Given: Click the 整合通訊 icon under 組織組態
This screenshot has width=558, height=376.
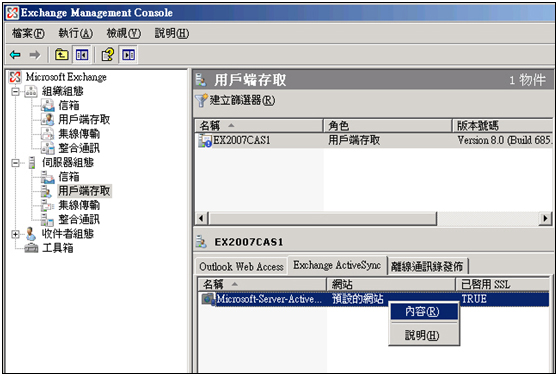Looking at the screenshot, I should click(48, 148).
